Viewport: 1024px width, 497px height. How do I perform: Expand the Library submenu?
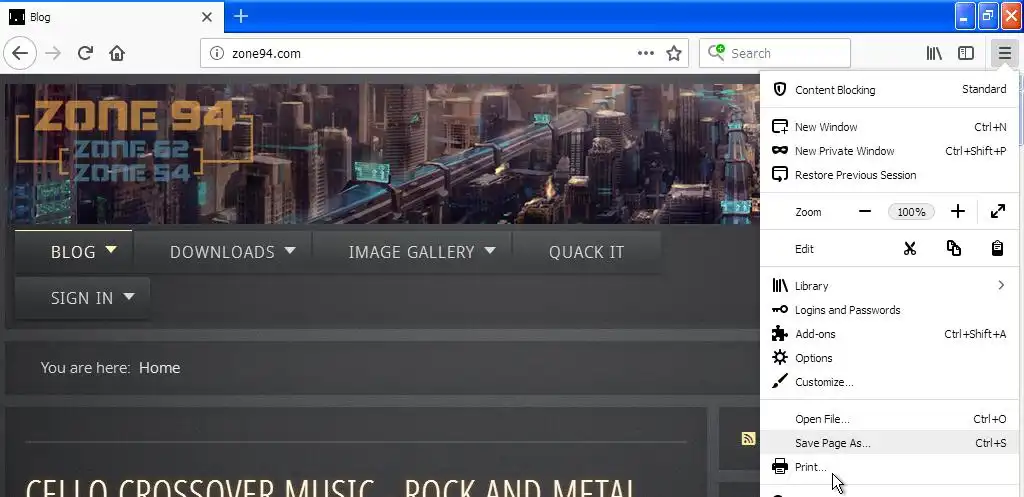tap(889, 286)
